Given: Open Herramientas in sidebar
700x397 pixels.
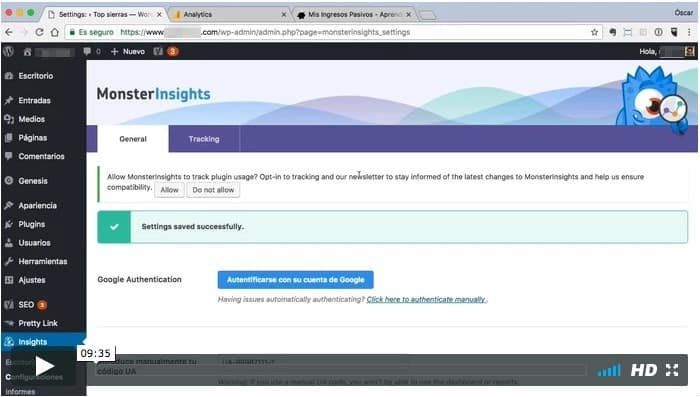Looking at the screenshot, I should point(43,261).
